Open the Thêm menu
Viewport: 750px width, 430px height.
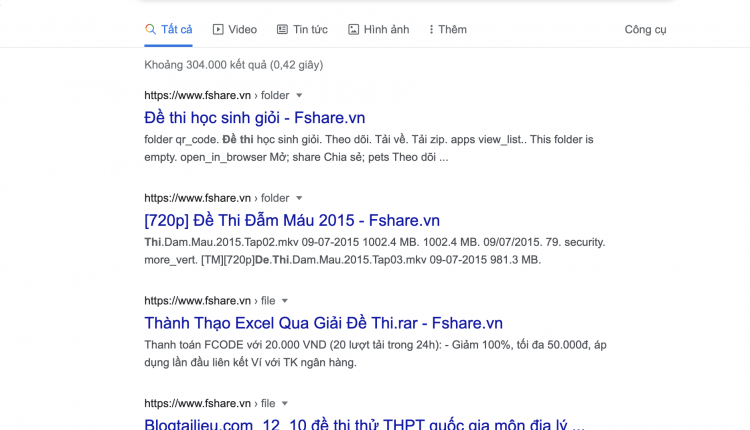pos(448,30)
